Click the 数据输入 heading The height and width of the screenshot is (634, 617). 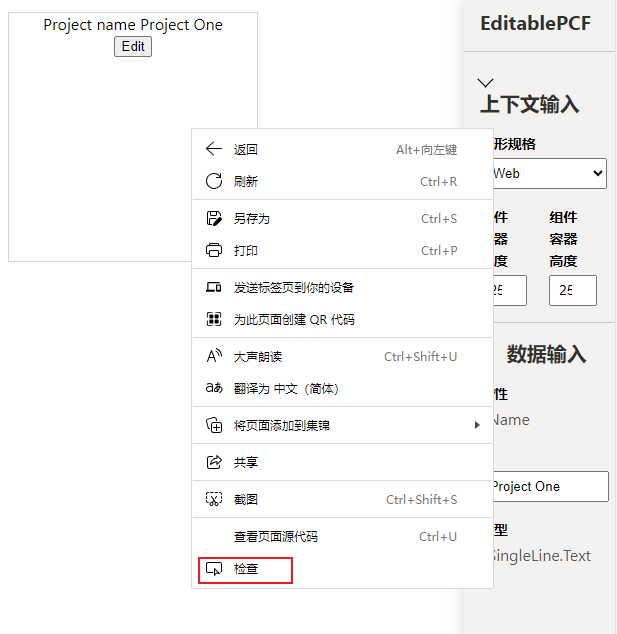point(546,354)
